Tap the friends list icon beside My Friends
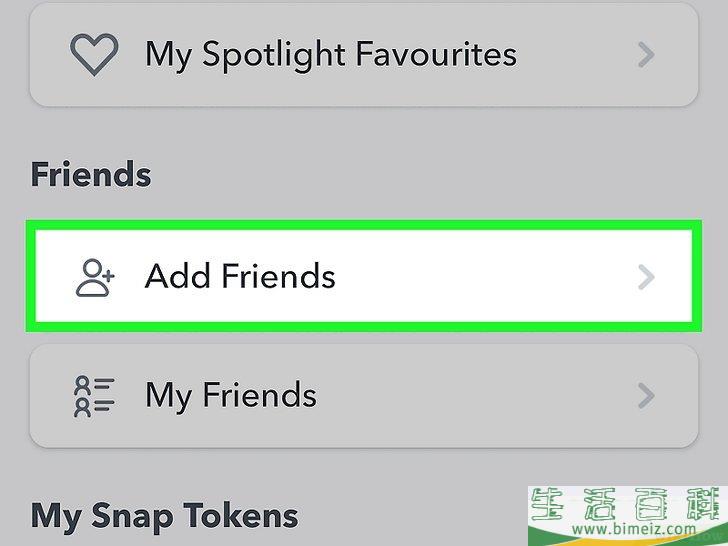The image size is (728, 546). [94, 396]
